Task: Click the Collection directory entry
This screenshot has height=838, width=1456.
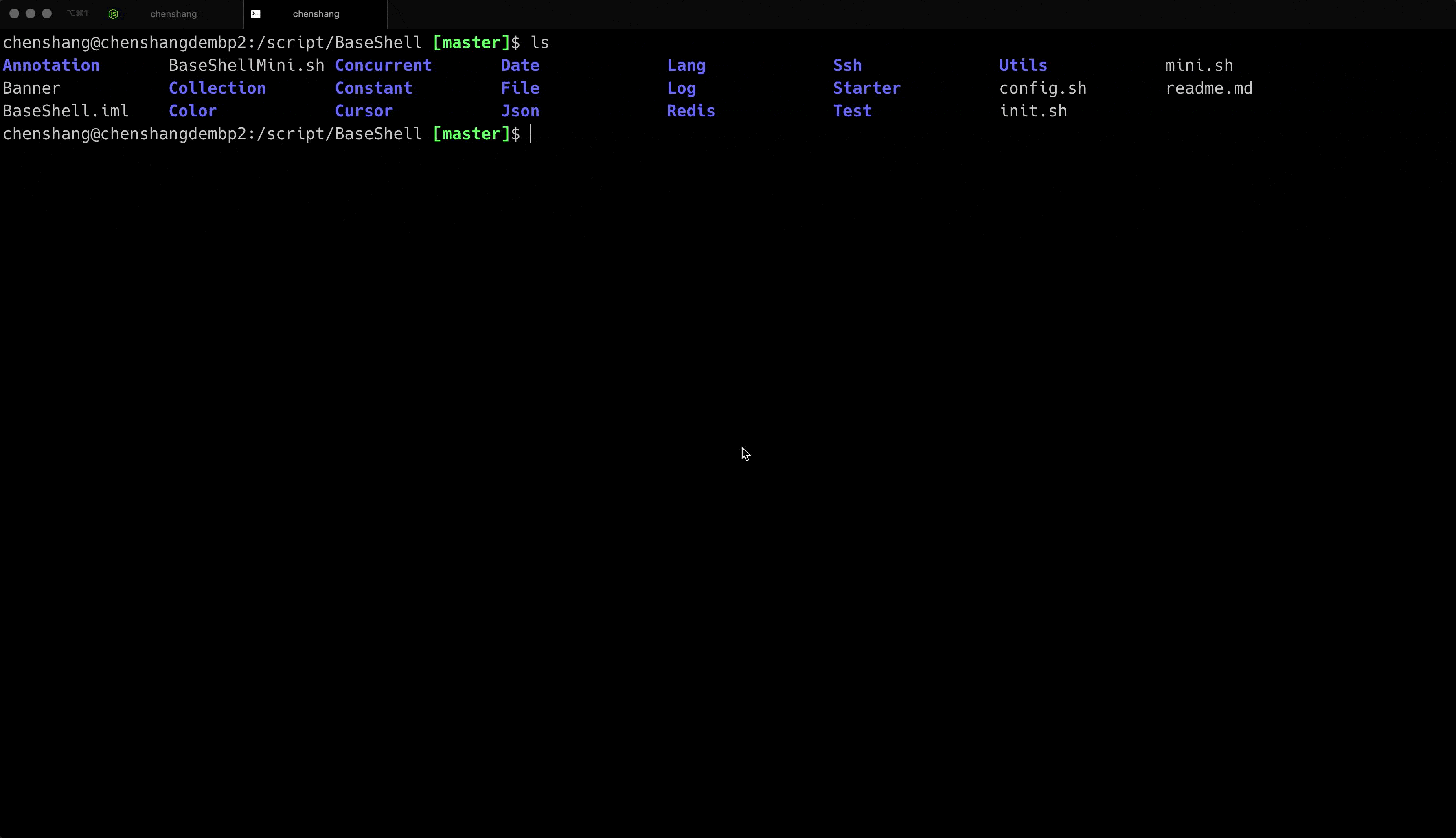Action: (x=217, y=88)
